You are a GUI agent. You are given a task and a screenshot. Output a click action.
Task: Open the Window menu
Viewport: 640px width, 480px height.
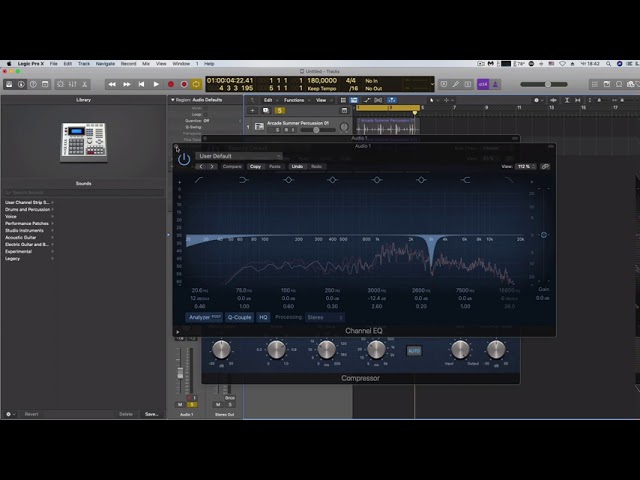(x=181, y=64)
